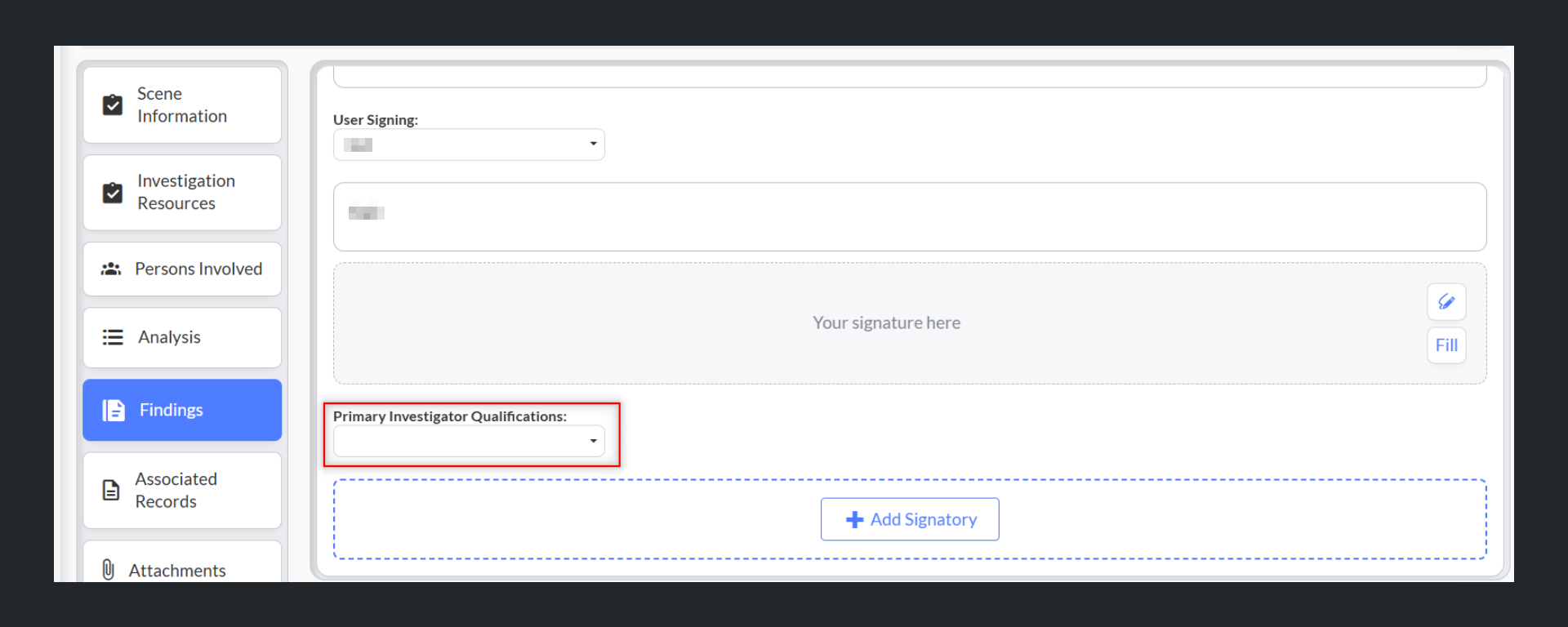Click the Associated Records file icon
This screenshot has height=627, width=1568.
111,490
